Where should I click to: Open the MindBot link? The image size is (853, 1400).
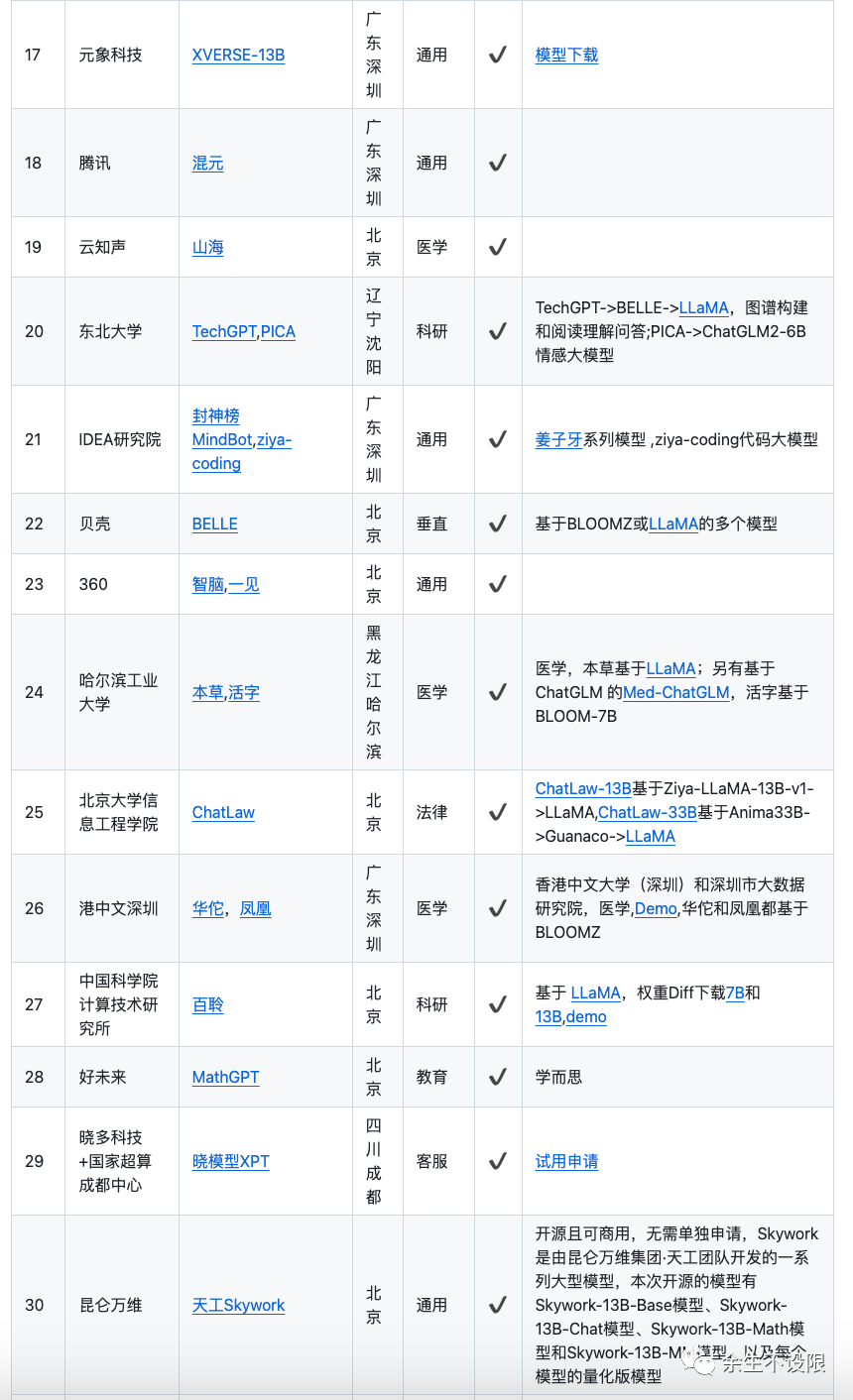222,439
